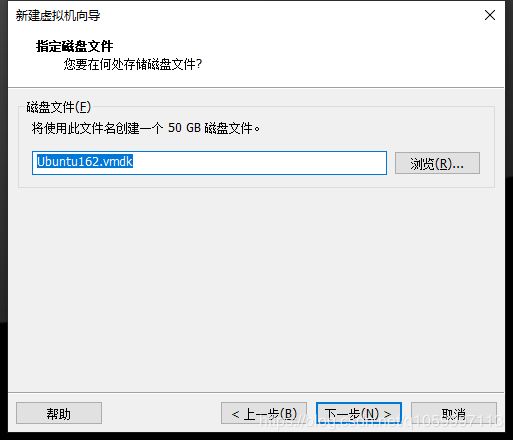
Task: Click the Ubuntu162.vmdk filename input field
Action: coord(209,163)
